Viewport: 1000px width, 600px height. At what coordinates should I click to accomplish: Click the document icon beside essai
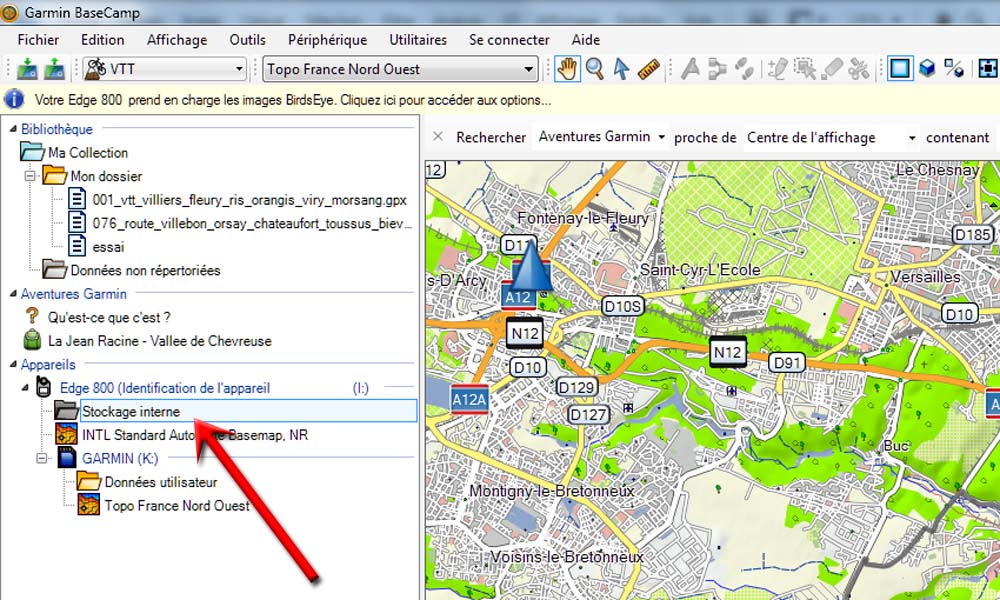[77, 246]
